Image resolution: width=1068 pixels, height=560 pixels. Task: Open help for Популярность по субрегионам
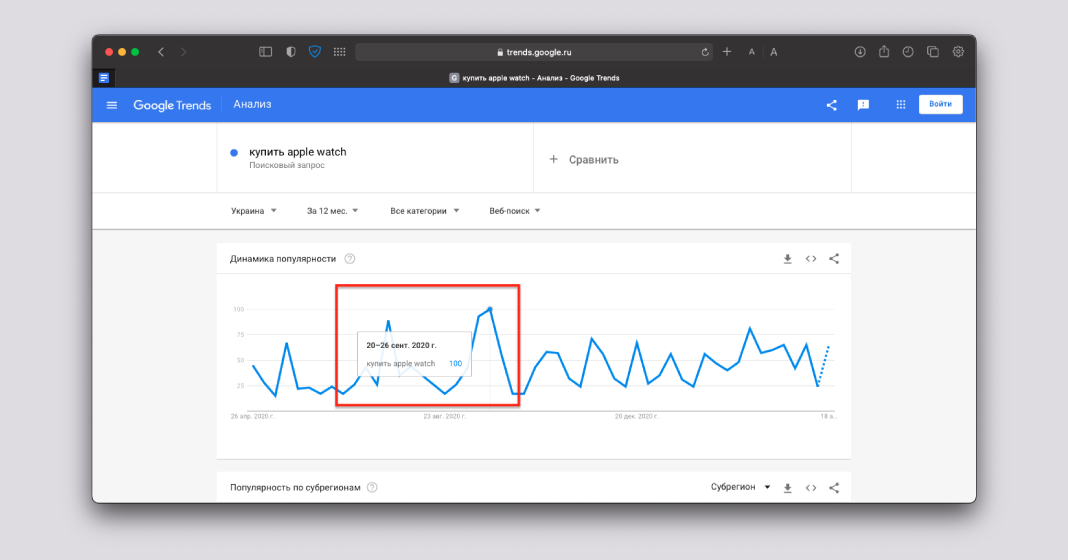(x=372, y=488)
